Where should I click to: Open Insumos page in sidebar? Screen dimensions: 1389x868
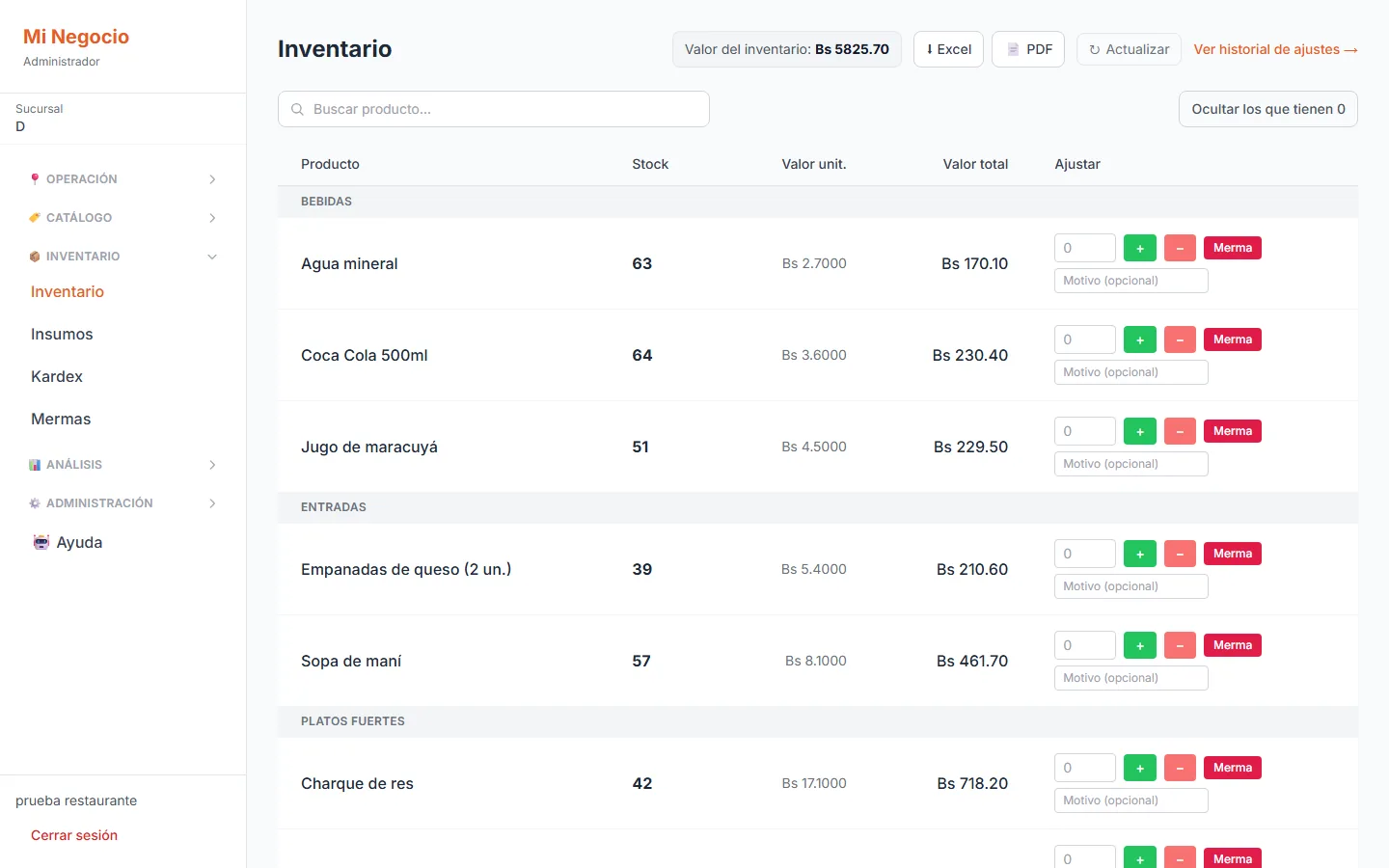tap(62, 334)
